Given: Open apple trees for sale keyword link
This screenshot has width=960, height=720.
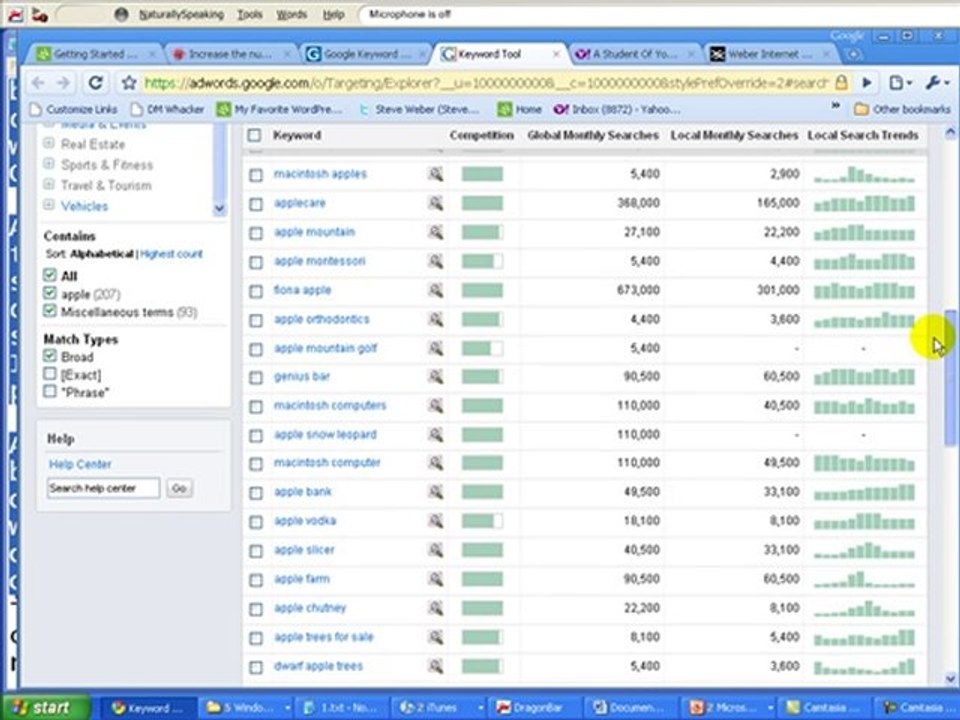Looking at the screenshot, I should coord(323,637).
